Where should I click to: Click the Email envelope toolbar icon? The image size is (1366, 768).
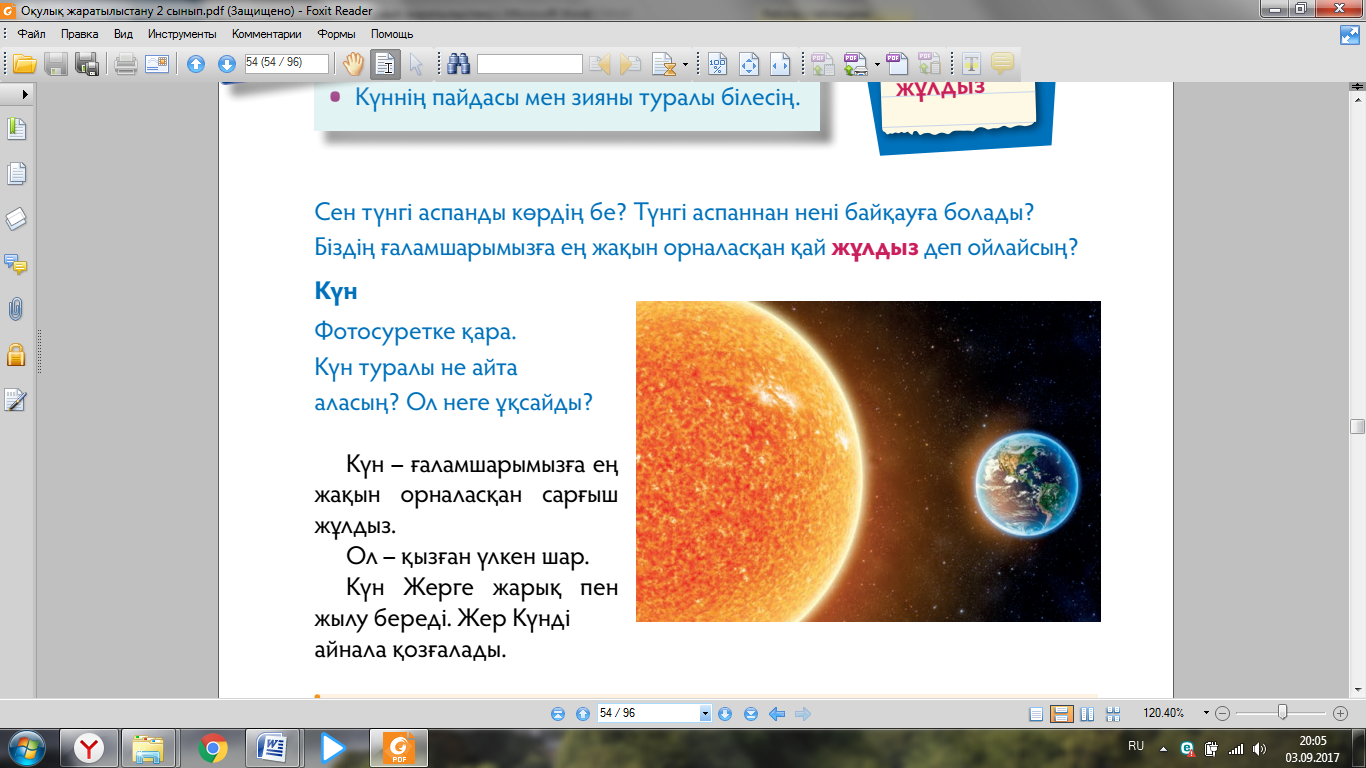(157, 64)
